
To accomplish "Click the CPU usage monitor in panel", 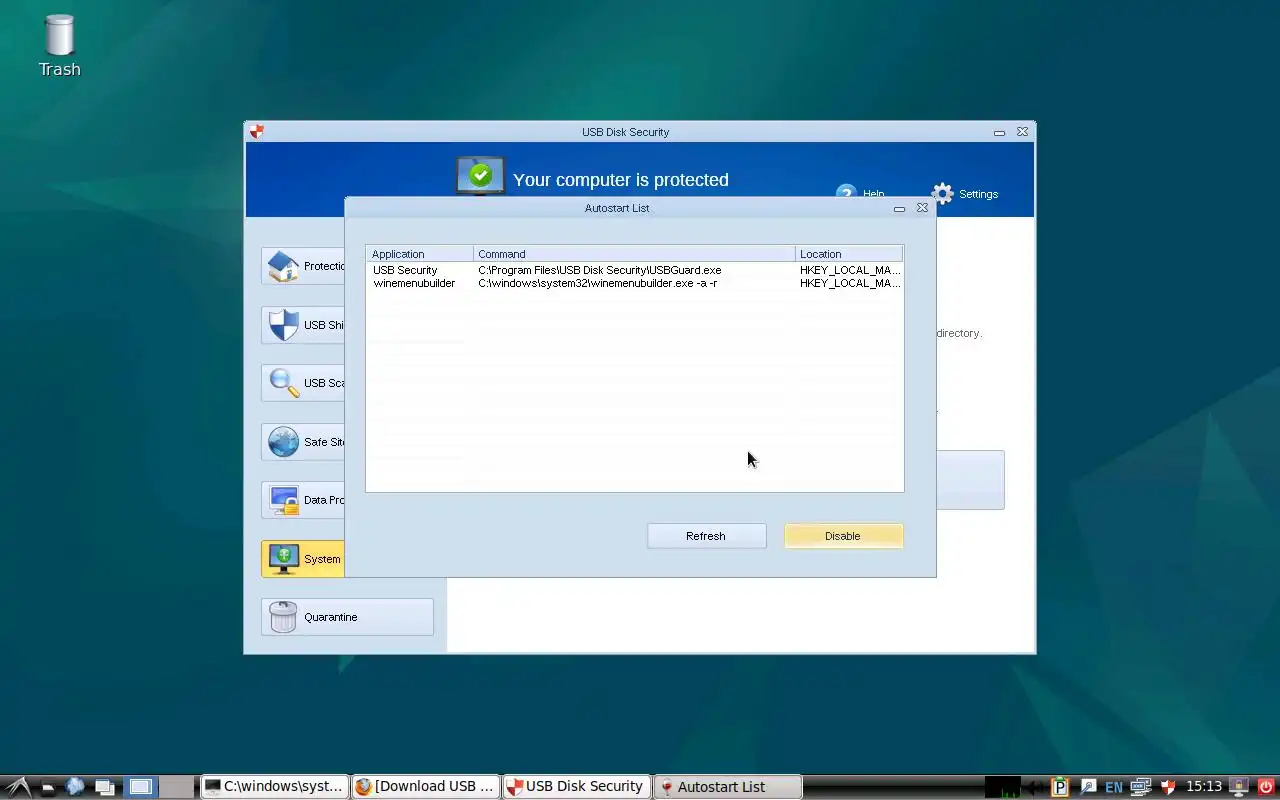I will [1003, 787].
